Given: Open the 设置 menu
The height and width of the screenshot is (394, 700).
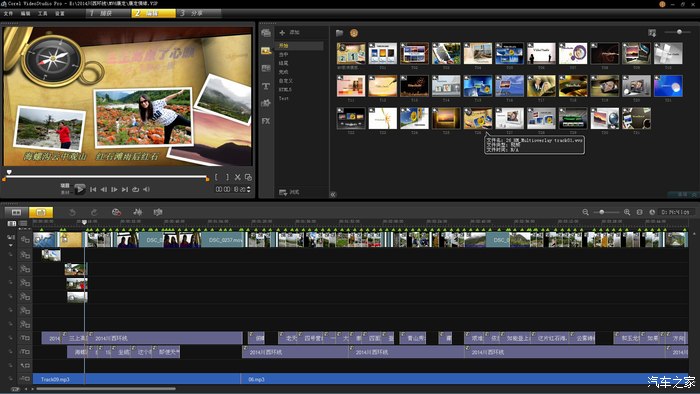Looking at the screenshot, I should point(59,13).
